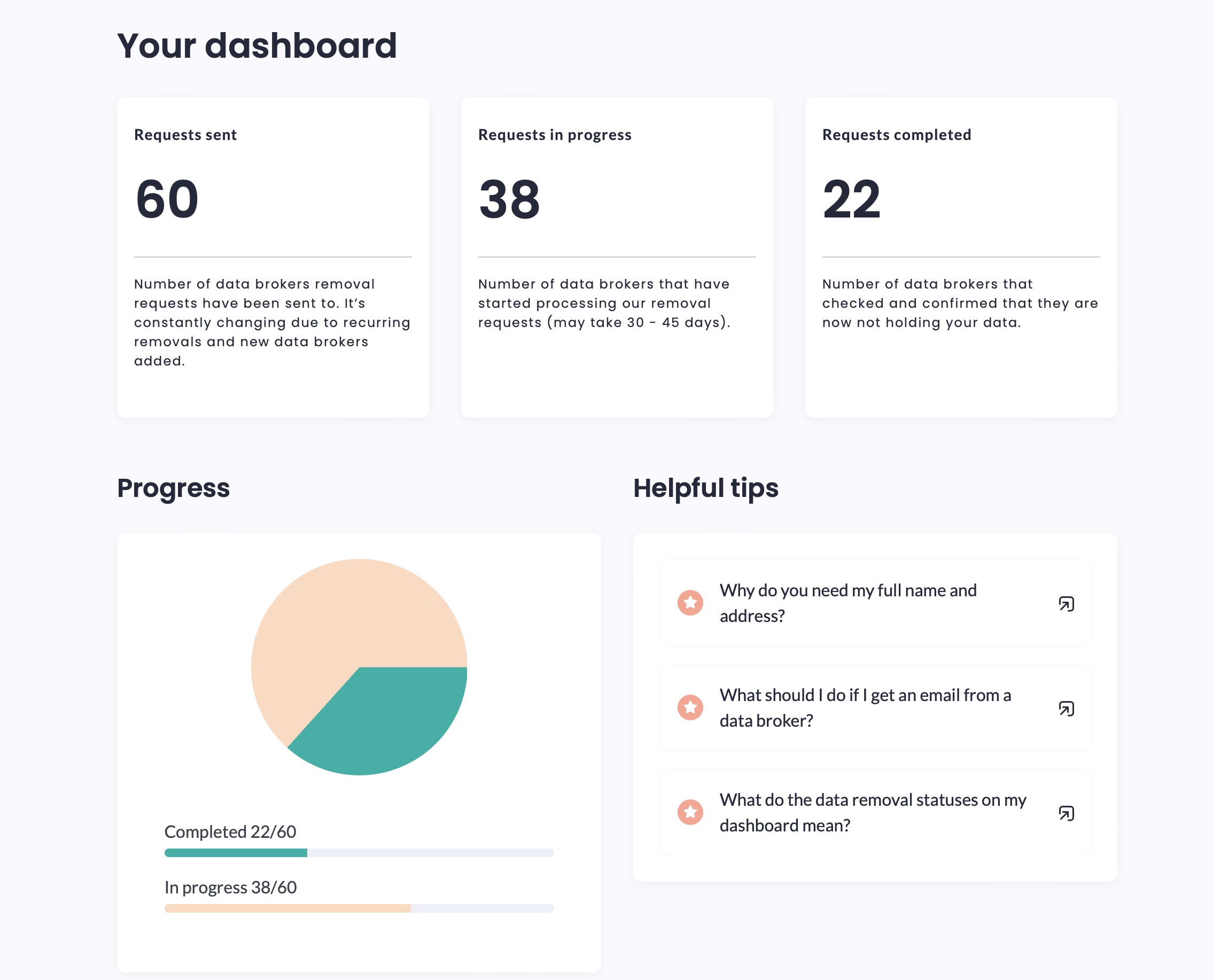Click the Helpful tips heading

(705, 488)
